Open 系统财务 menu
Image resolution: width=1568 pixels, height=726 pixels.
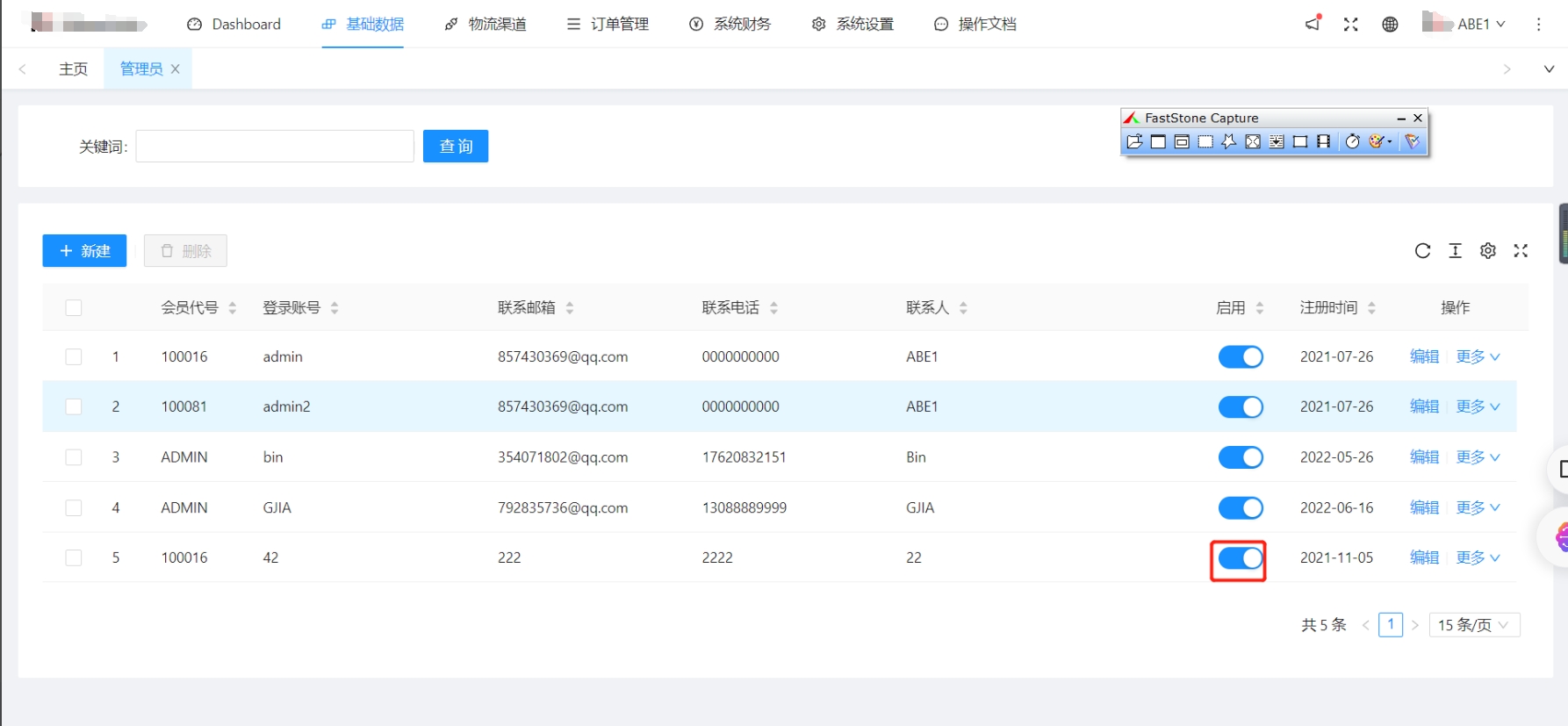pos(730,25)
